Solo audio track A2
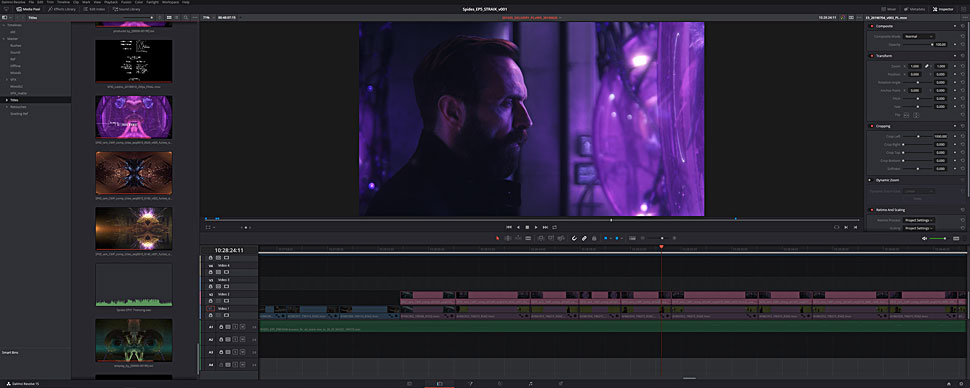 coord(236,339)
